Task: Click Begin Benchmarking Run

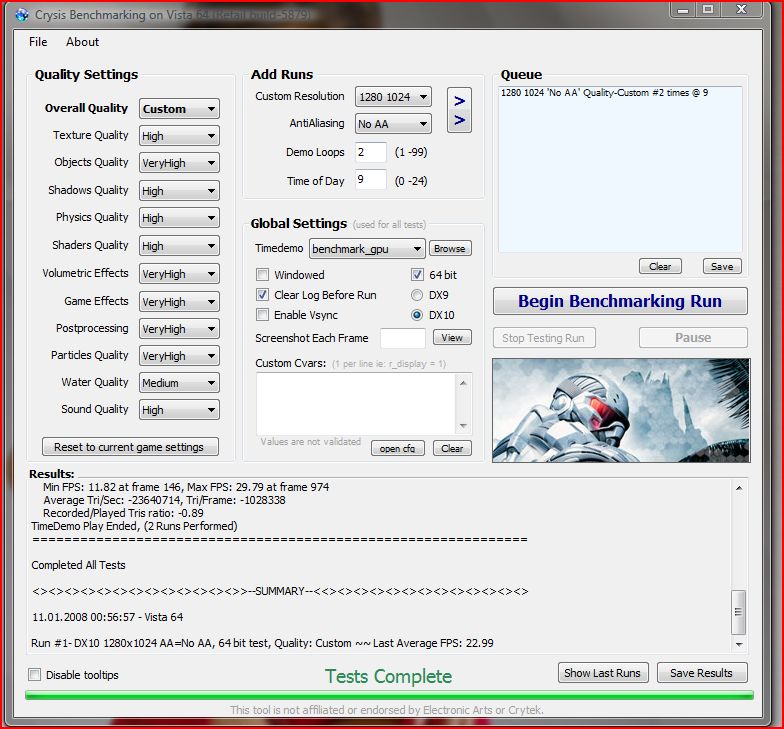Action: (620, 301)
